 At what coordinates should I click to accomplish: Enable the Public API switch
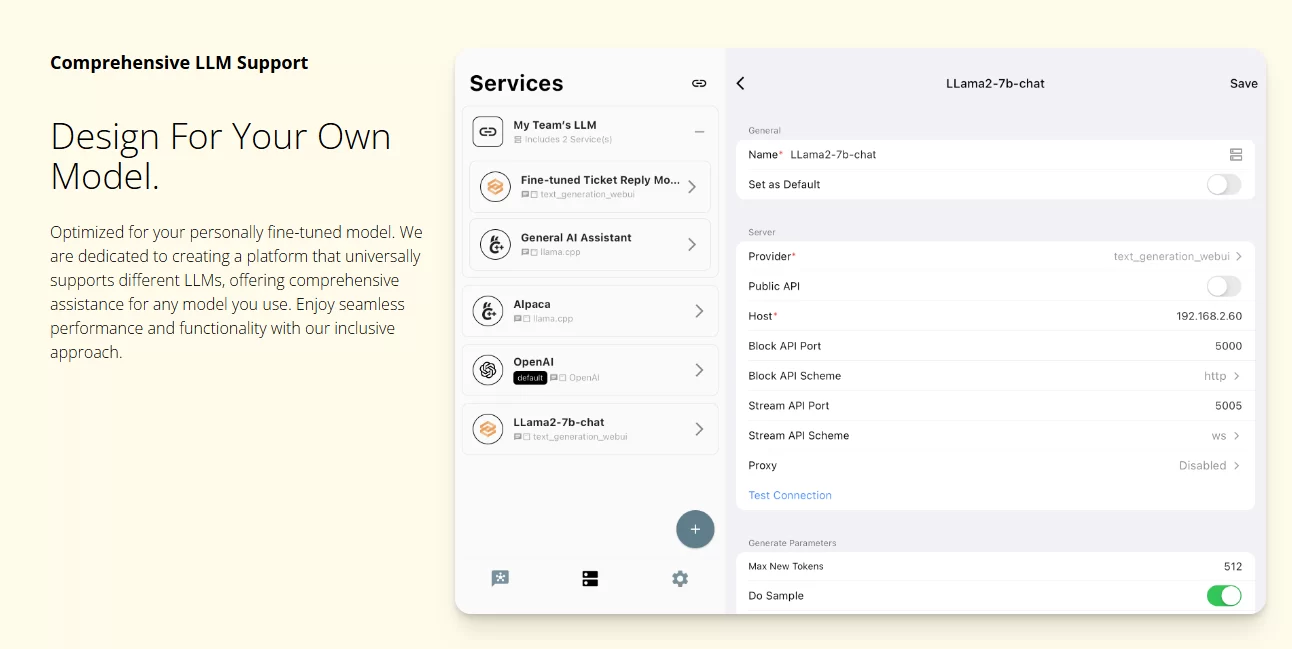pyautogui.click(x=1223, y=287)
